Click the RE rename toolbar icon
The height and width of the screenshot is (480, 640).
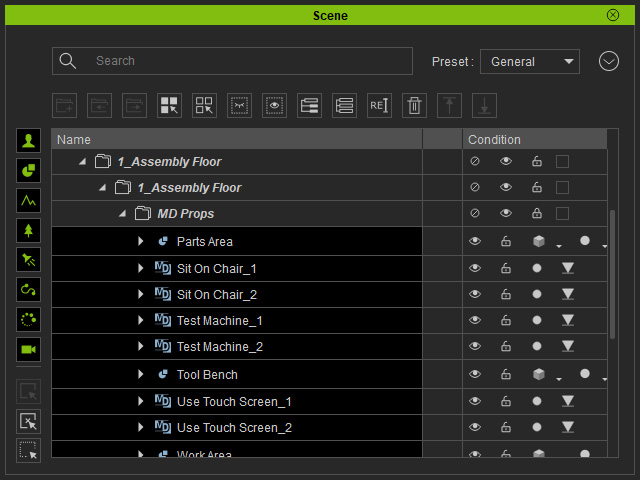point(379,106)
